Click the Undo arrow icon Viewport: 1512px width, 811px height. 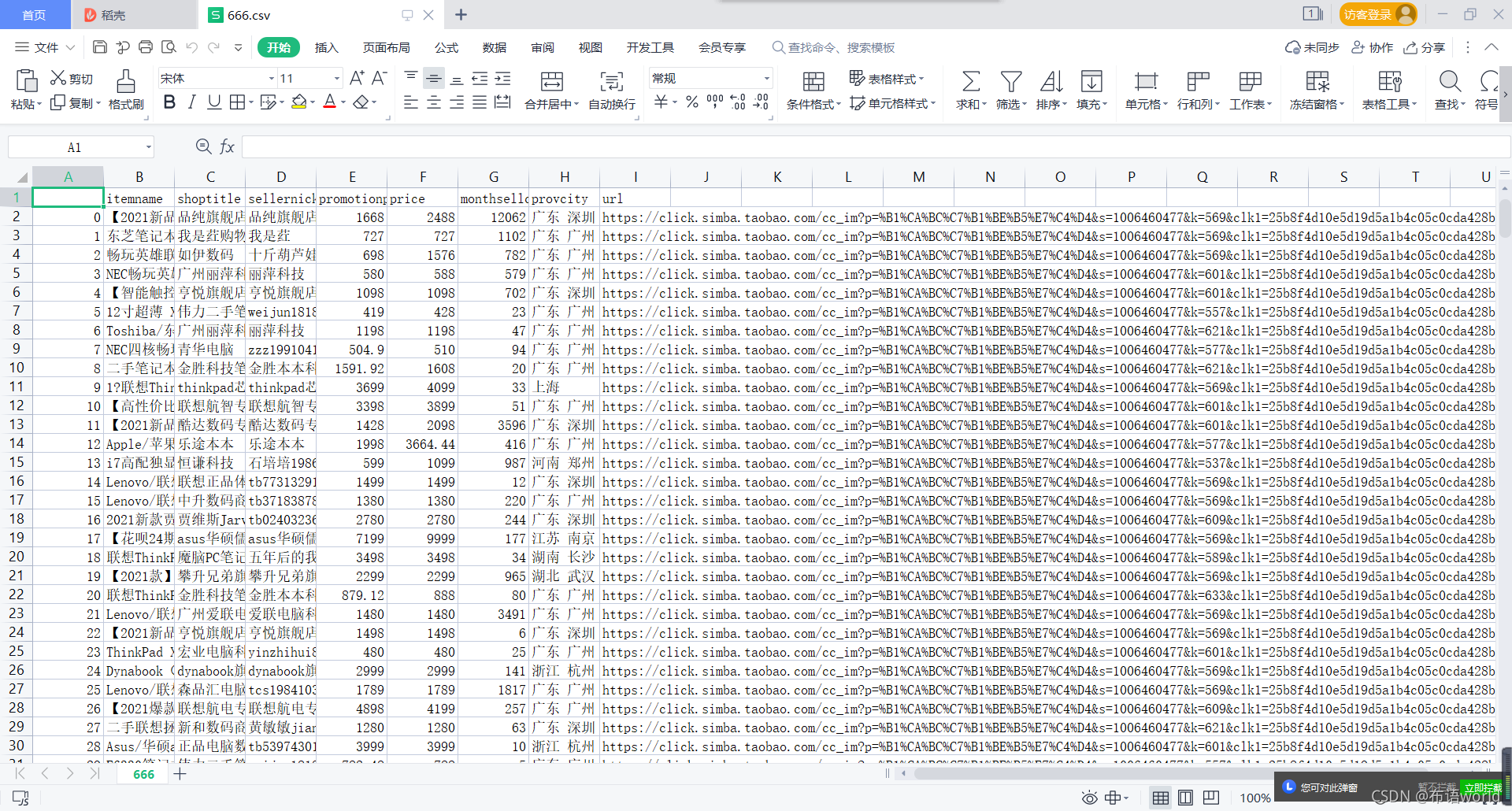pos(191,47)
